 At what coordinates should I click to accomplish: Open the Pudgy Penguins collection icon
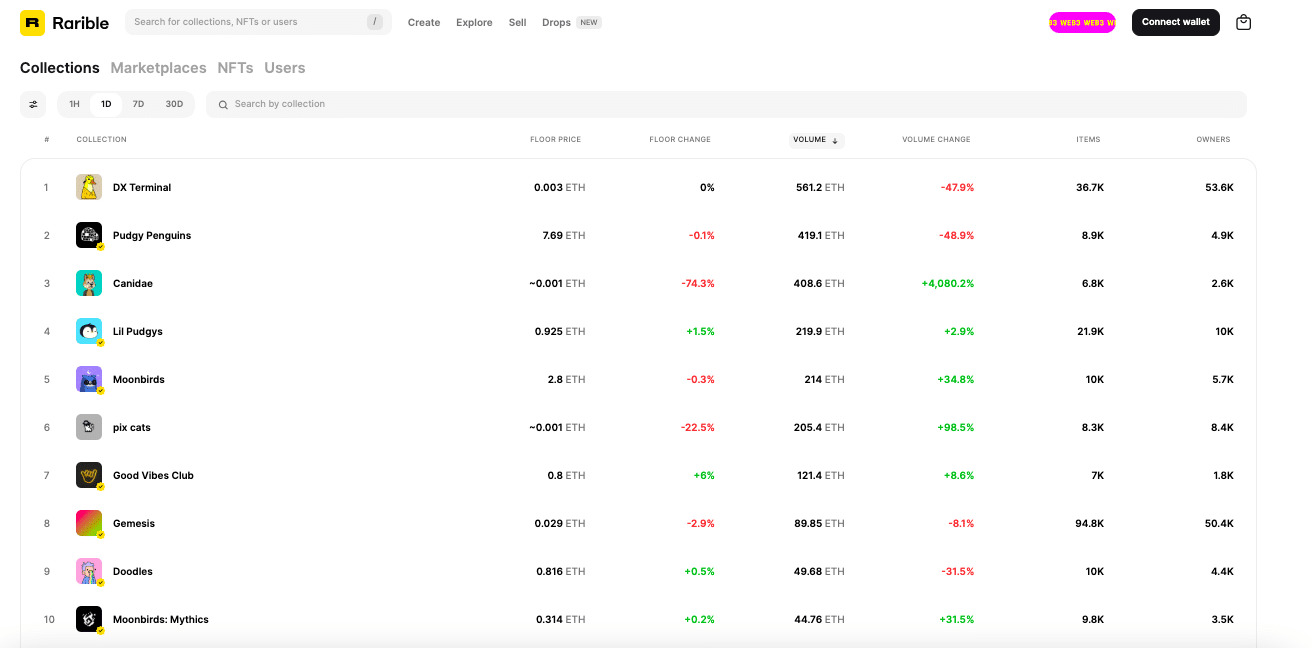point(89,235)
